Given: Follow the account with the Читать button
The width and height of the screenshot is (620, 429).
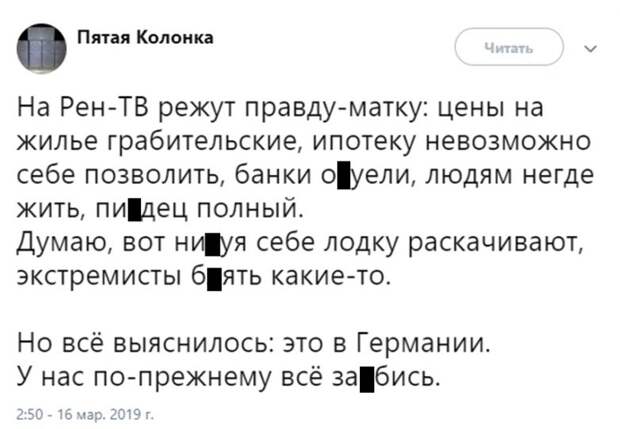Looking at the screenshot, I should pyautogui.click(x=509, y=47).
